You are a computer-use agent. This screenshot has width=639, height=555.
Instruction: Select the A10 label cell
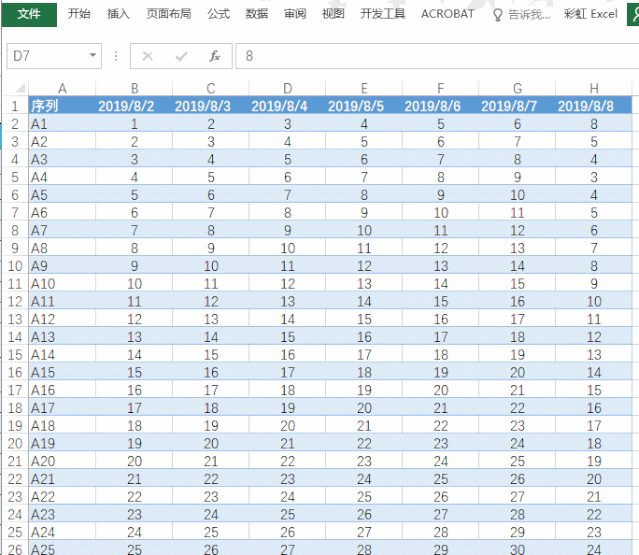(x=62, y=284)
